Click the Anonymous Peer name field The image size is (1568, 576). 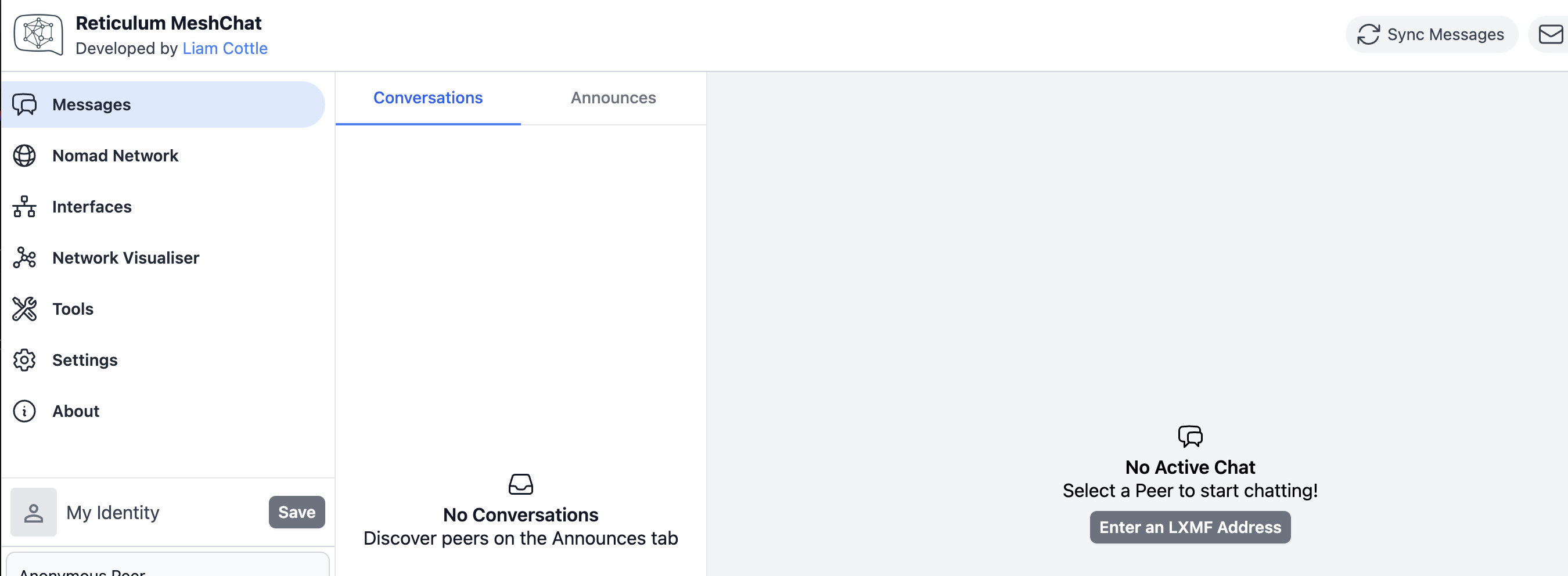167,568
